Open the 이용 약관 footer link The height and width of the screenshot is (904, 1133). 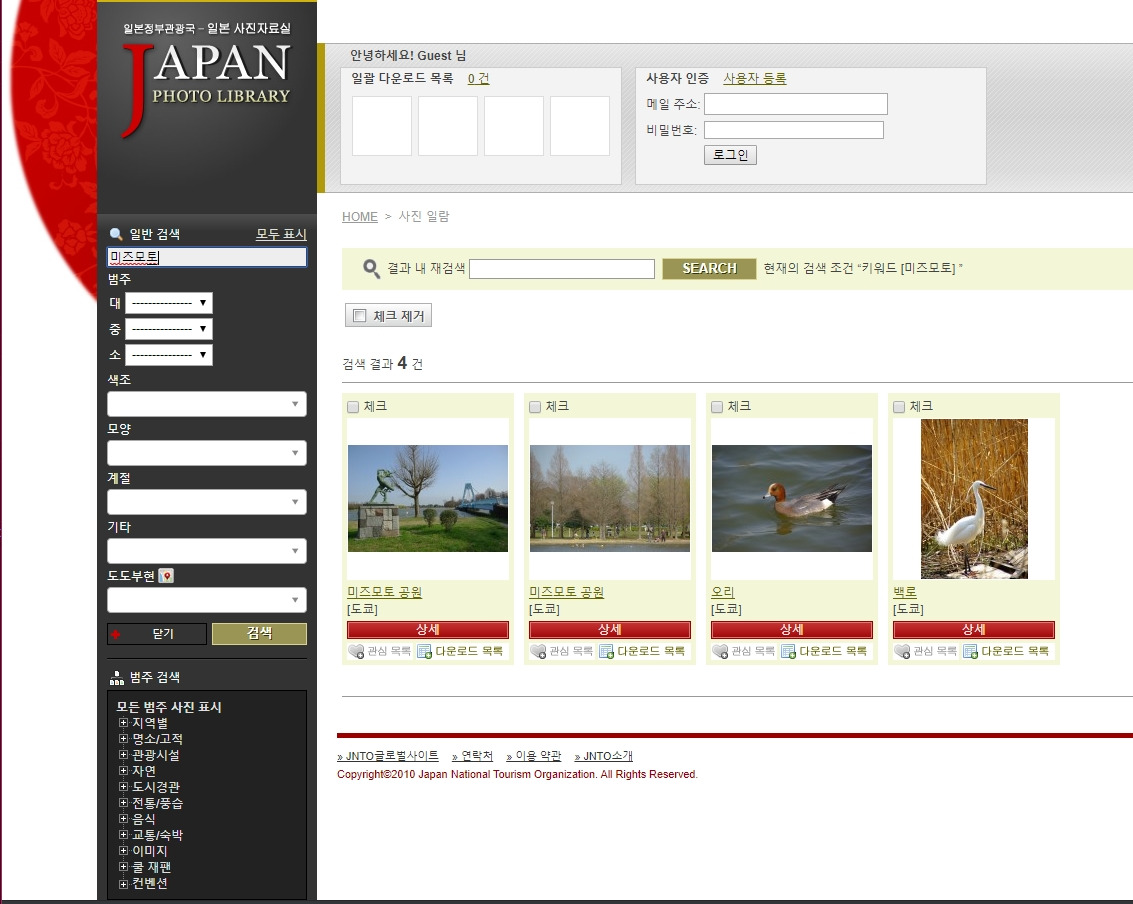click(534, 756)
